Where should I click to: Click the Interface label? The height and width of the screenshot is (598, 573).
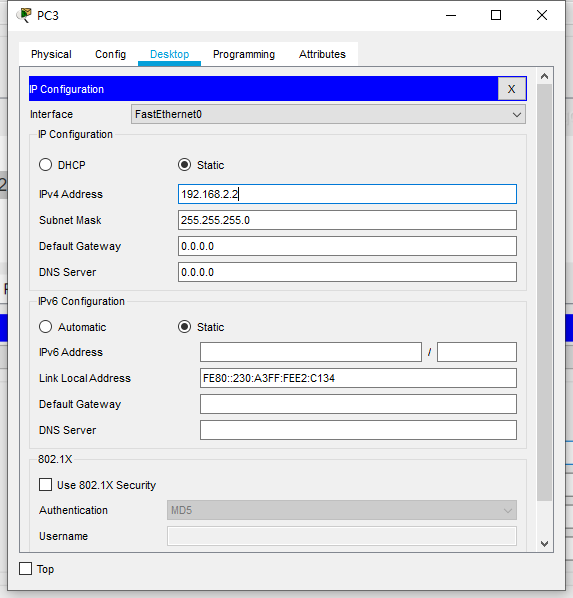[x=52, y=114]
